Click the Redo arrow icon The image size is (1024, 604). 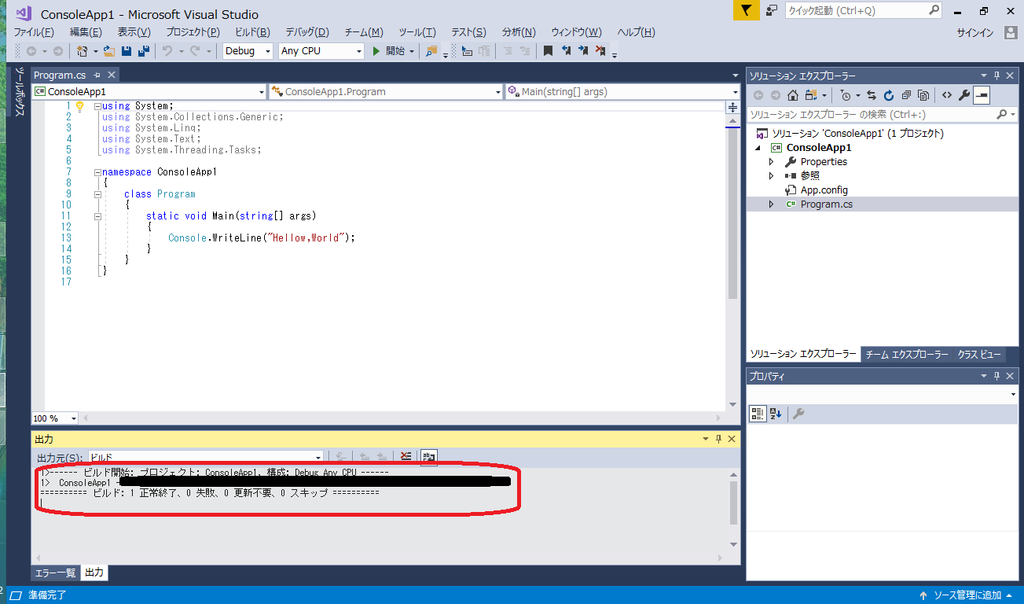(x=195, y=51)
